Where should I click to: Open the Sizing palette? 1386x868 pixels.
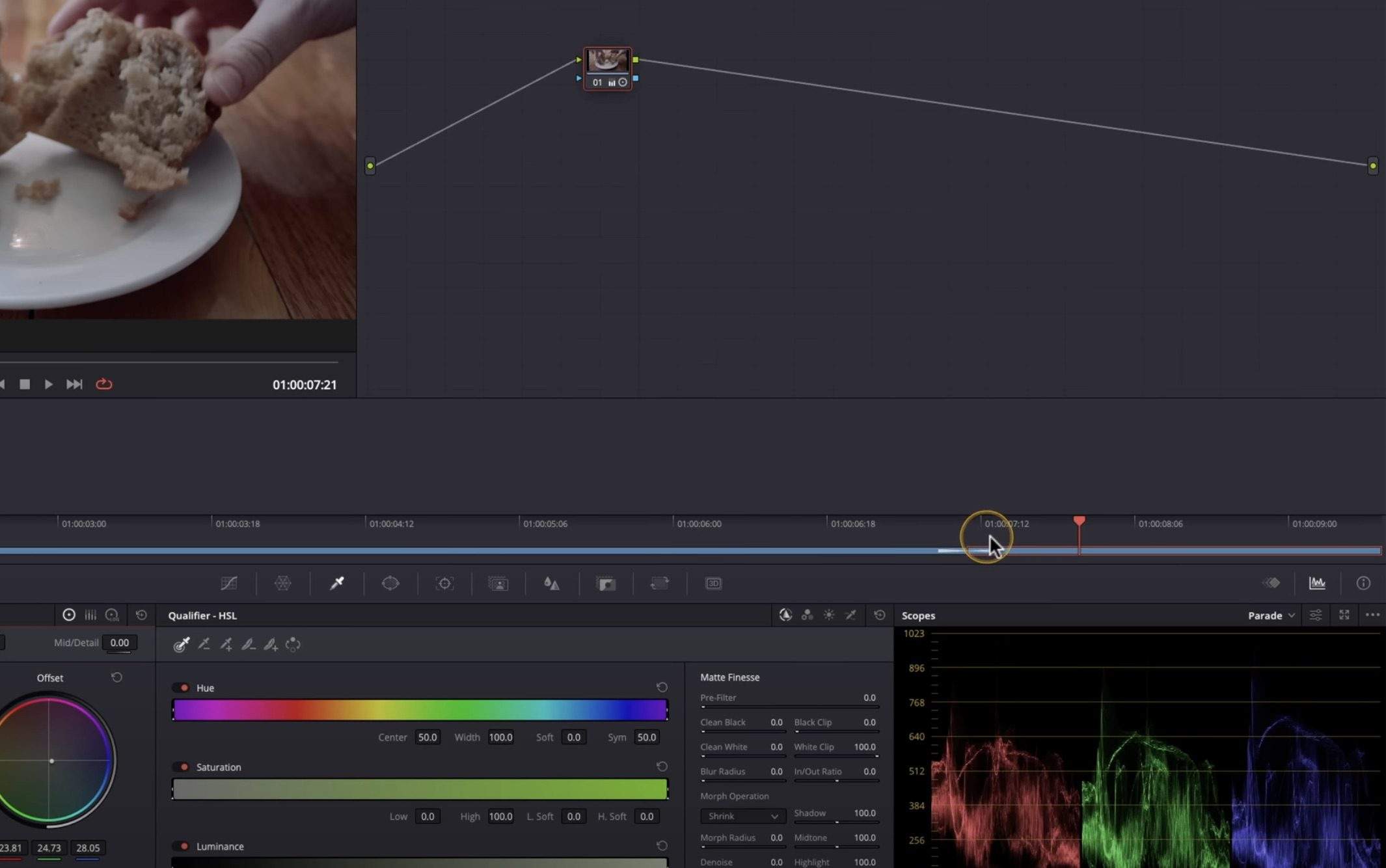click(659, 583)
